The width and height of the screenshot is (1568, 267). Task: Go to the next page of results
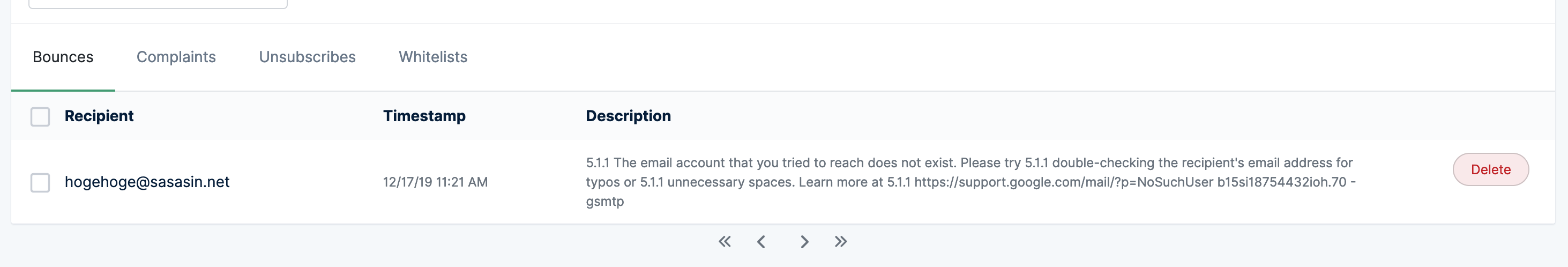[804, 242]
